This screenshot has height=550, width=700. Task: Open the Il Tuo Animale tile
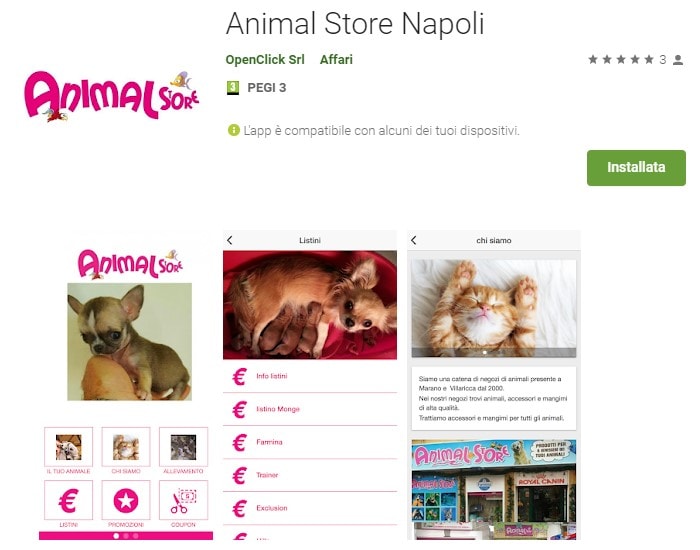pyautogui.click(x=68, y=447)
